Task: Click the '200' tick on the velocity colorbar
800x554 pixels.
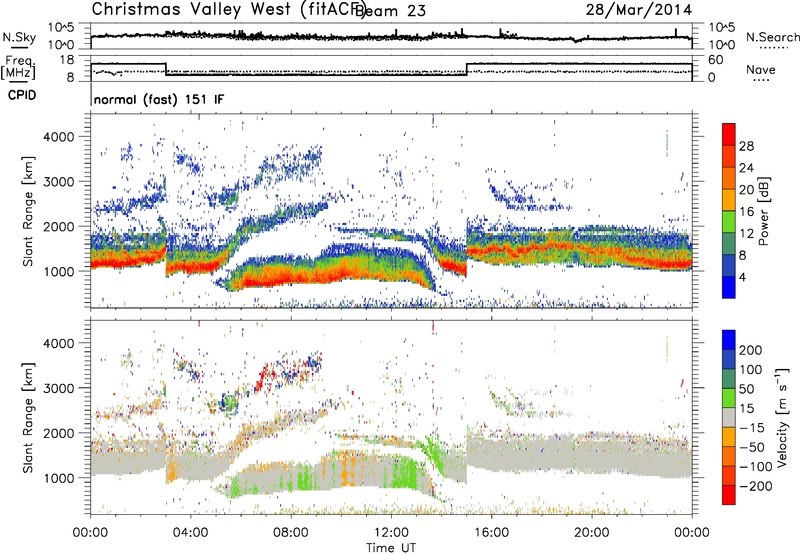Action: [751, 350]
